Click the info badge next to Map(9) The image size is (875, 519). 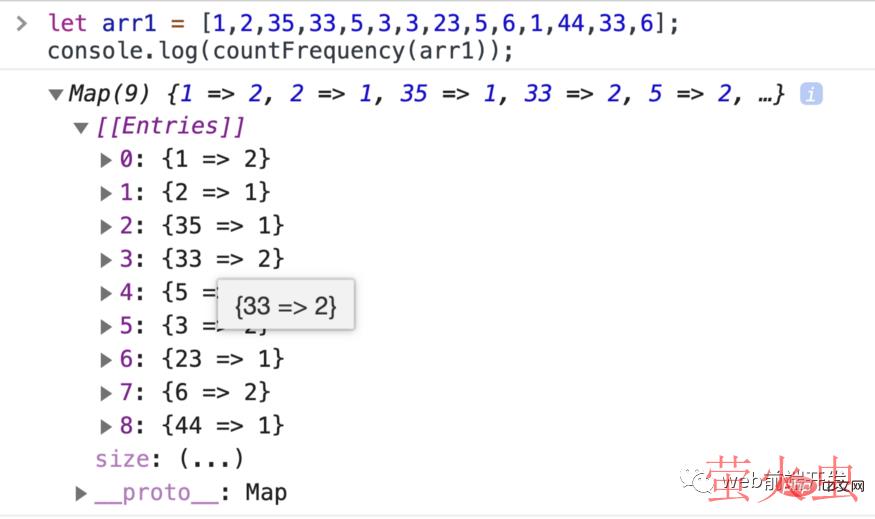811,94
